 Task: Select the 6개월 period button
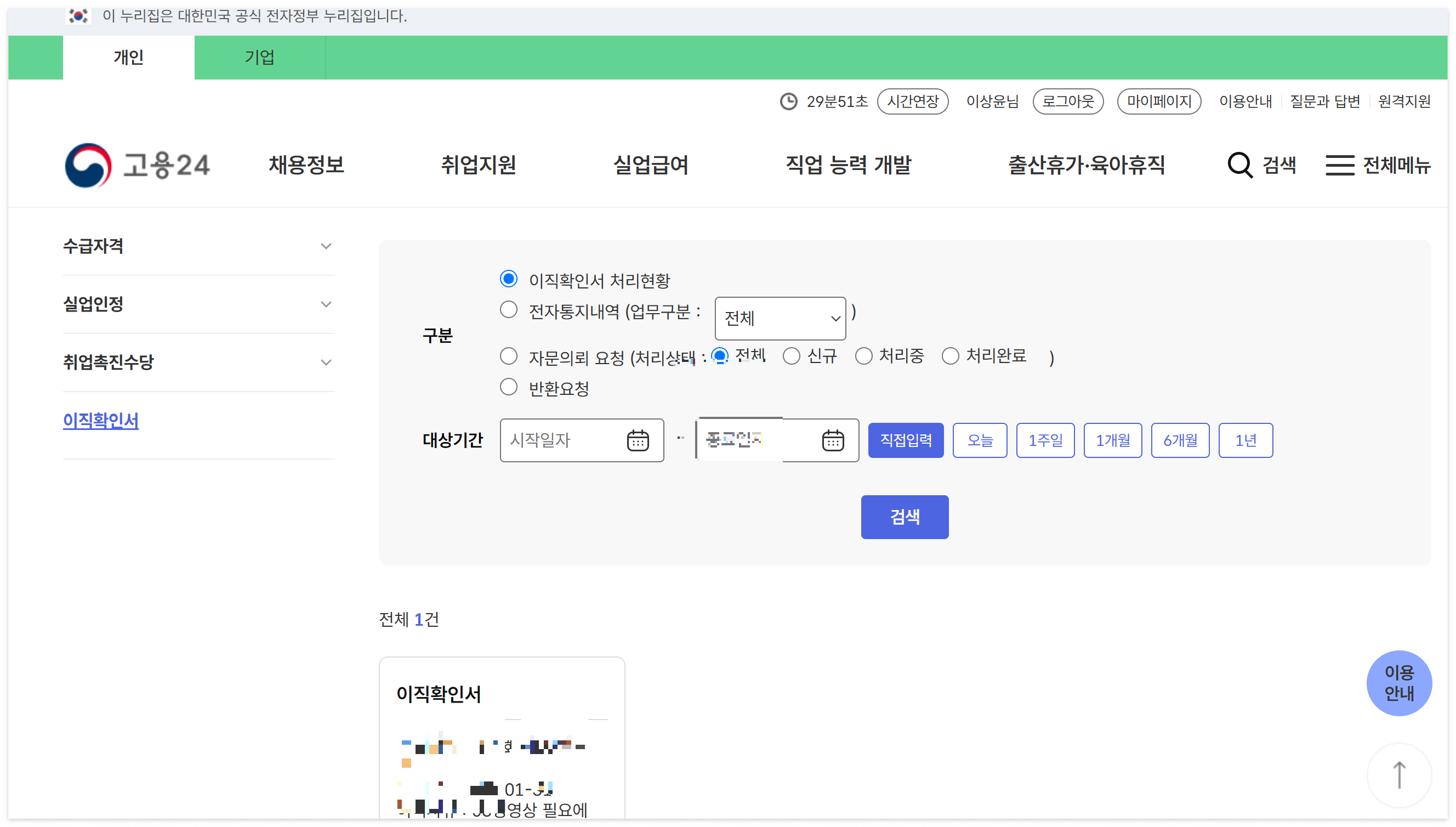[1180, 440]
